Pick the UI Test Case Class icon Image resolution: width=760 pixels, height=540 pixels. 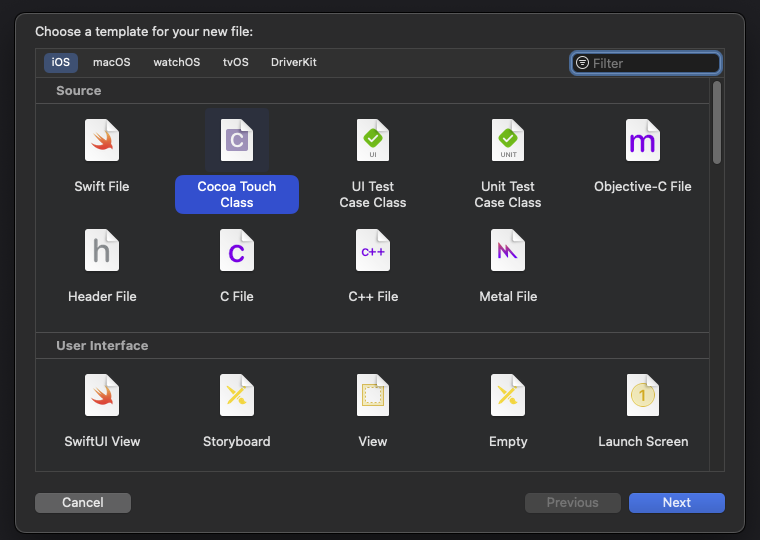(x=373, y=140)
